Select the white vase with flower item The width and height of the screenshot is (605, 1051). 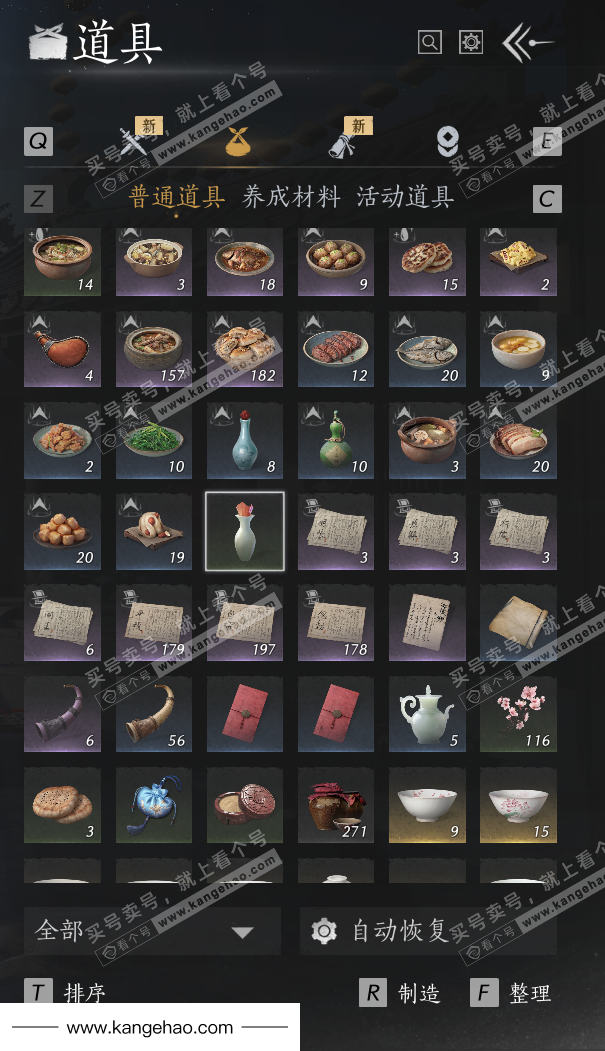[x=245, y=532]
